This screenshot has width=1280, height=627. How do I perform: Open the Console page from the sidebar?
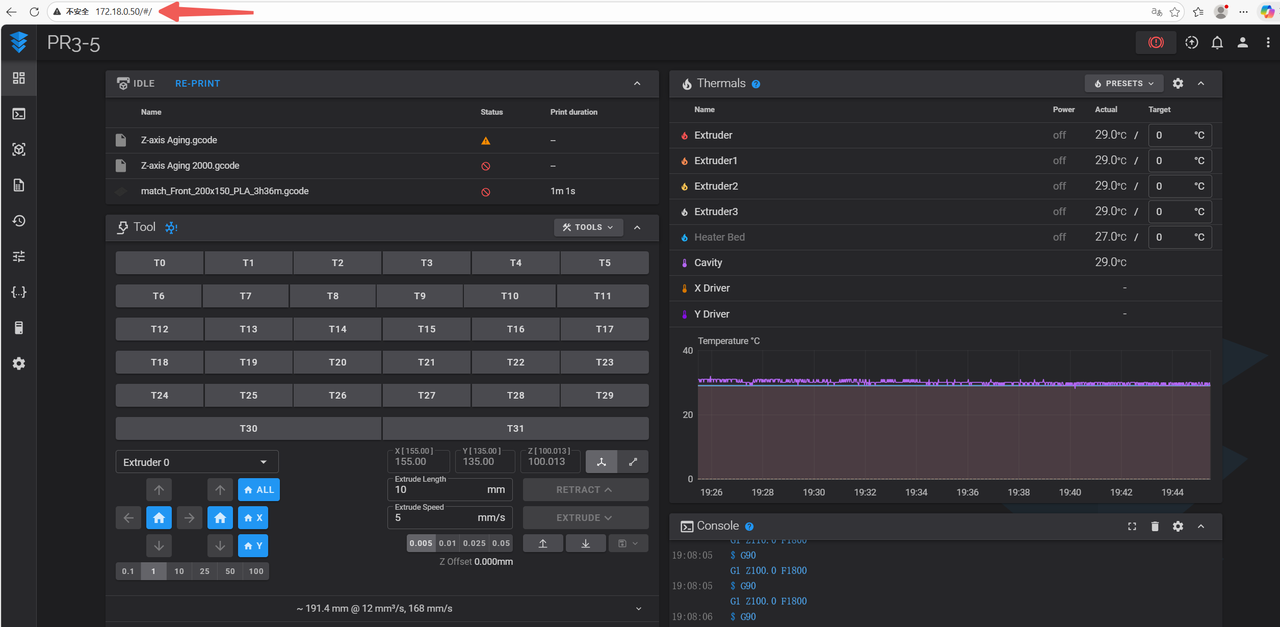[x=18, y=114]
